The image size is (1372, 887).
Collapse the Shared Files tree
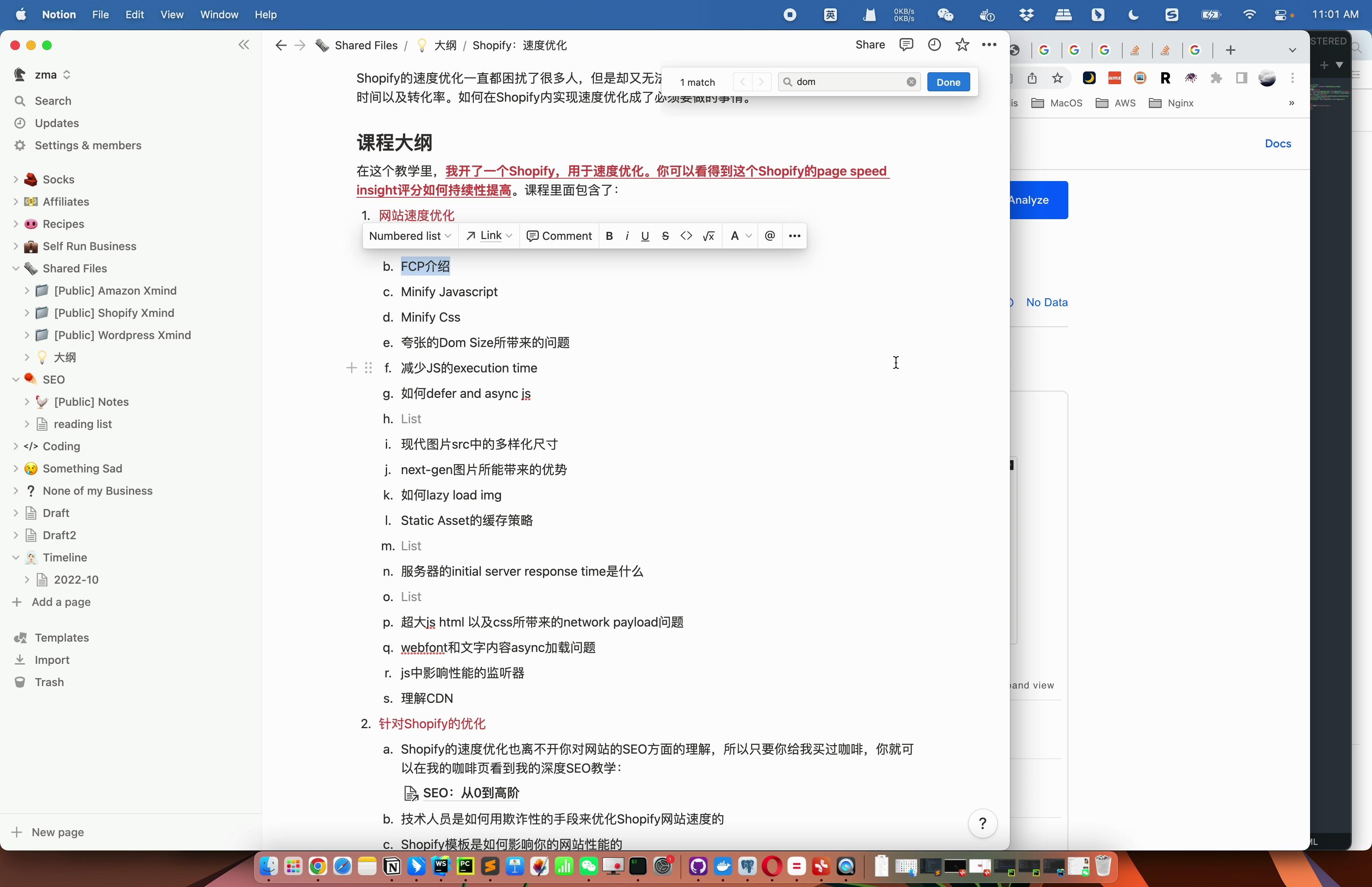click(15, 268)
